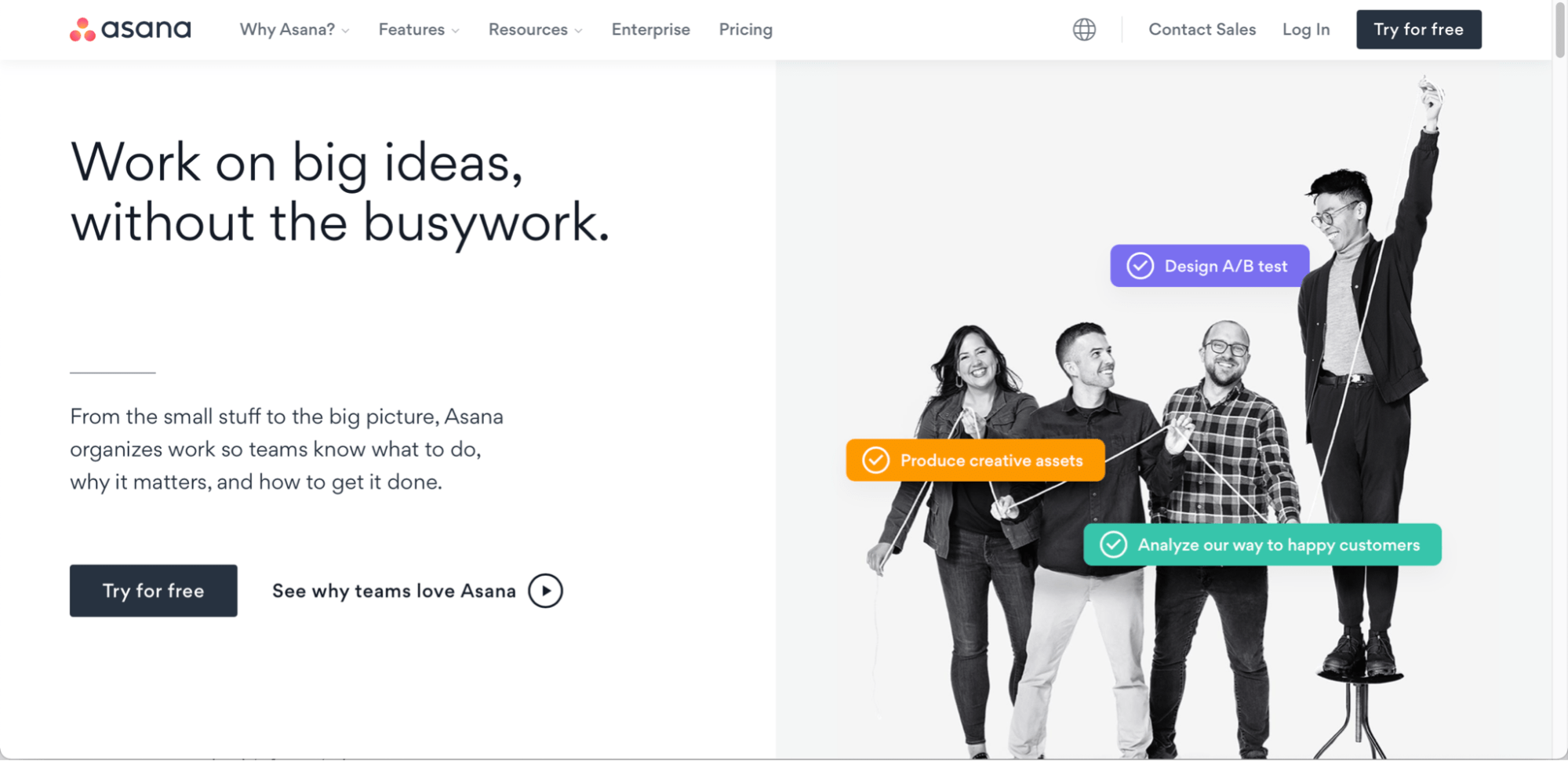This screenshot has height=761, width=1568.
Task: Click Try for free in header
Action: coord(1418,30)
